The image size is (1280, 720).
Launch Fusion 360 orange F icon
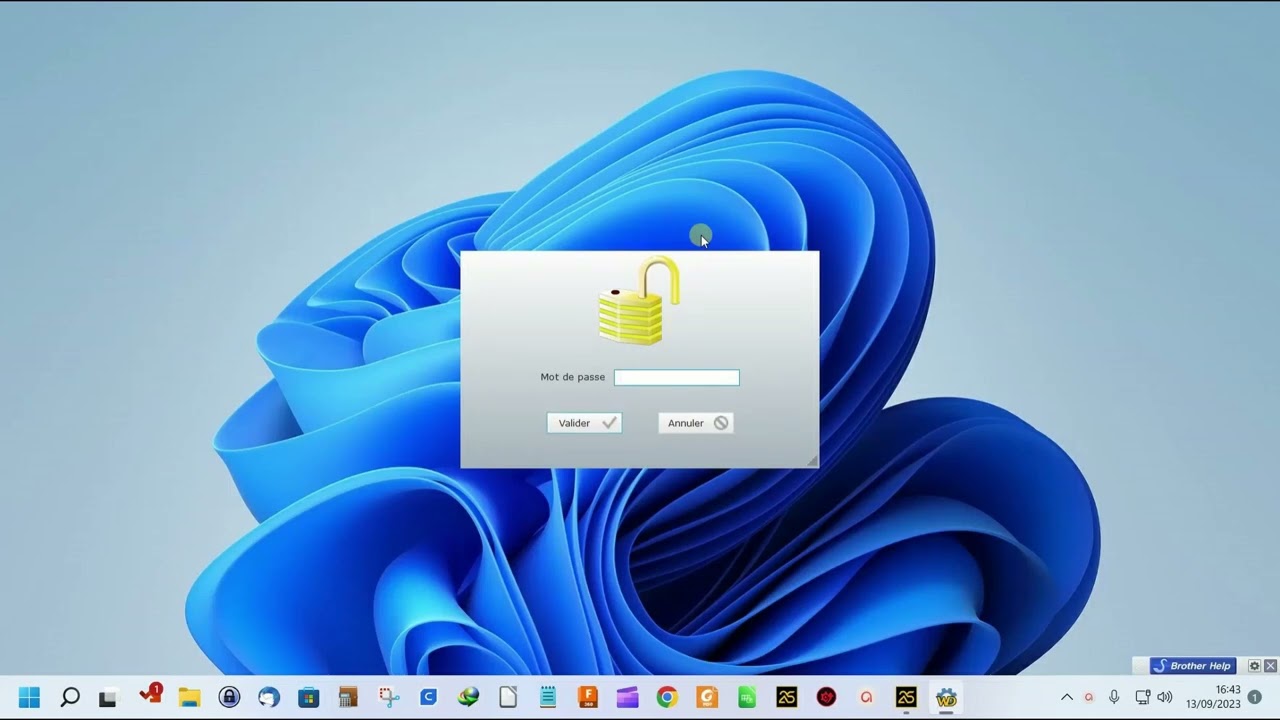[588, 697]
